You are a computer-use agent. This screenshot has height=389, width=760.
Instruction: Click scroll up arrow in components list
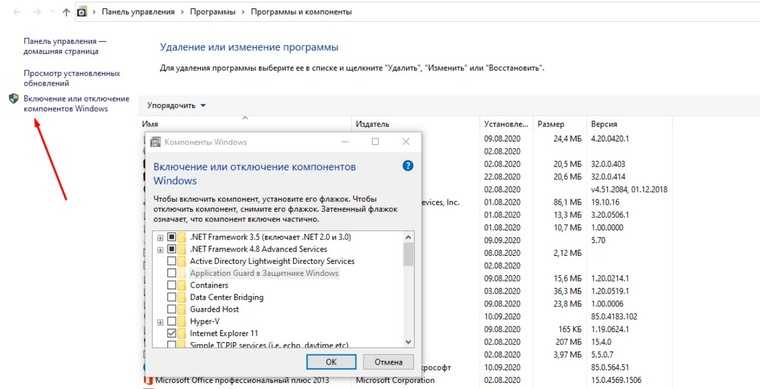point(408,237)
